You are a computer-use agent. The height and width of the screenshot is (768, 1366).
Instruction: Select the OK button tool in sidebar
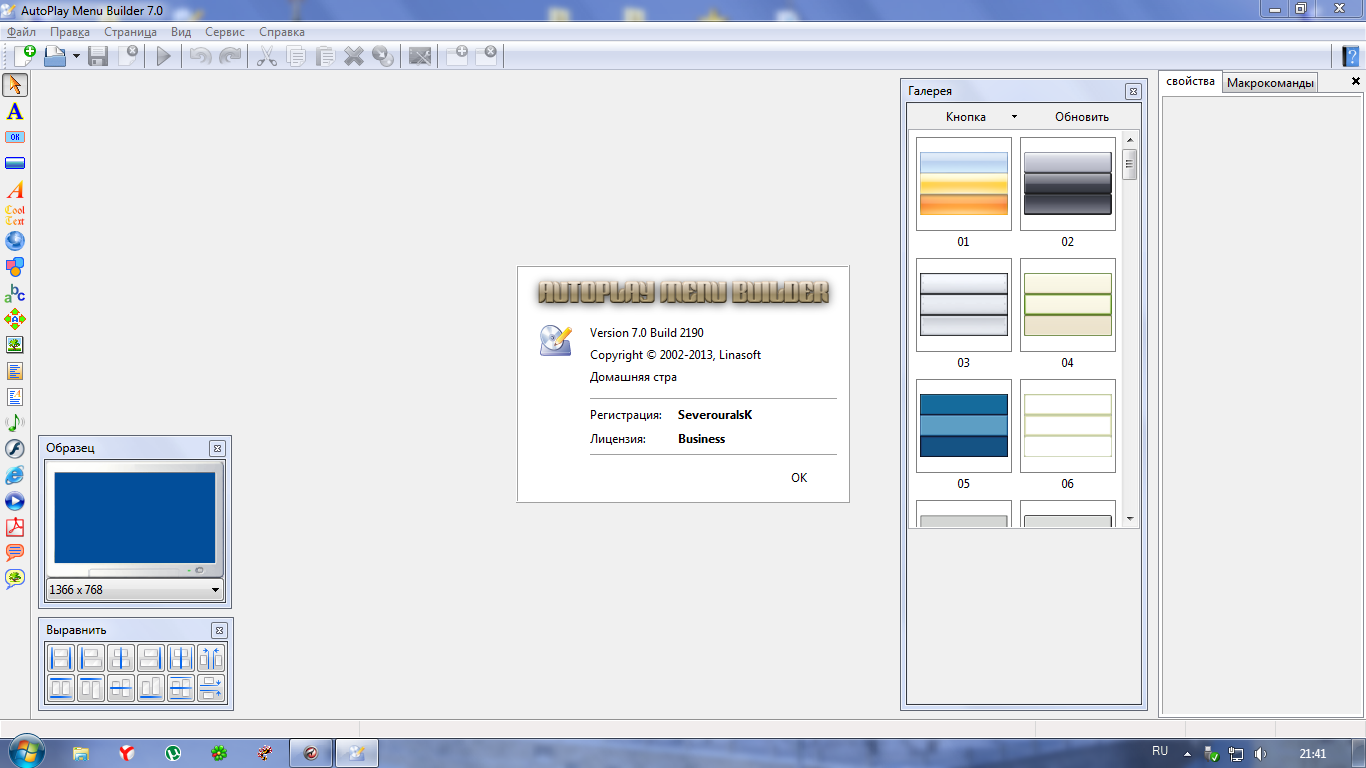click(x=15, y=137)
